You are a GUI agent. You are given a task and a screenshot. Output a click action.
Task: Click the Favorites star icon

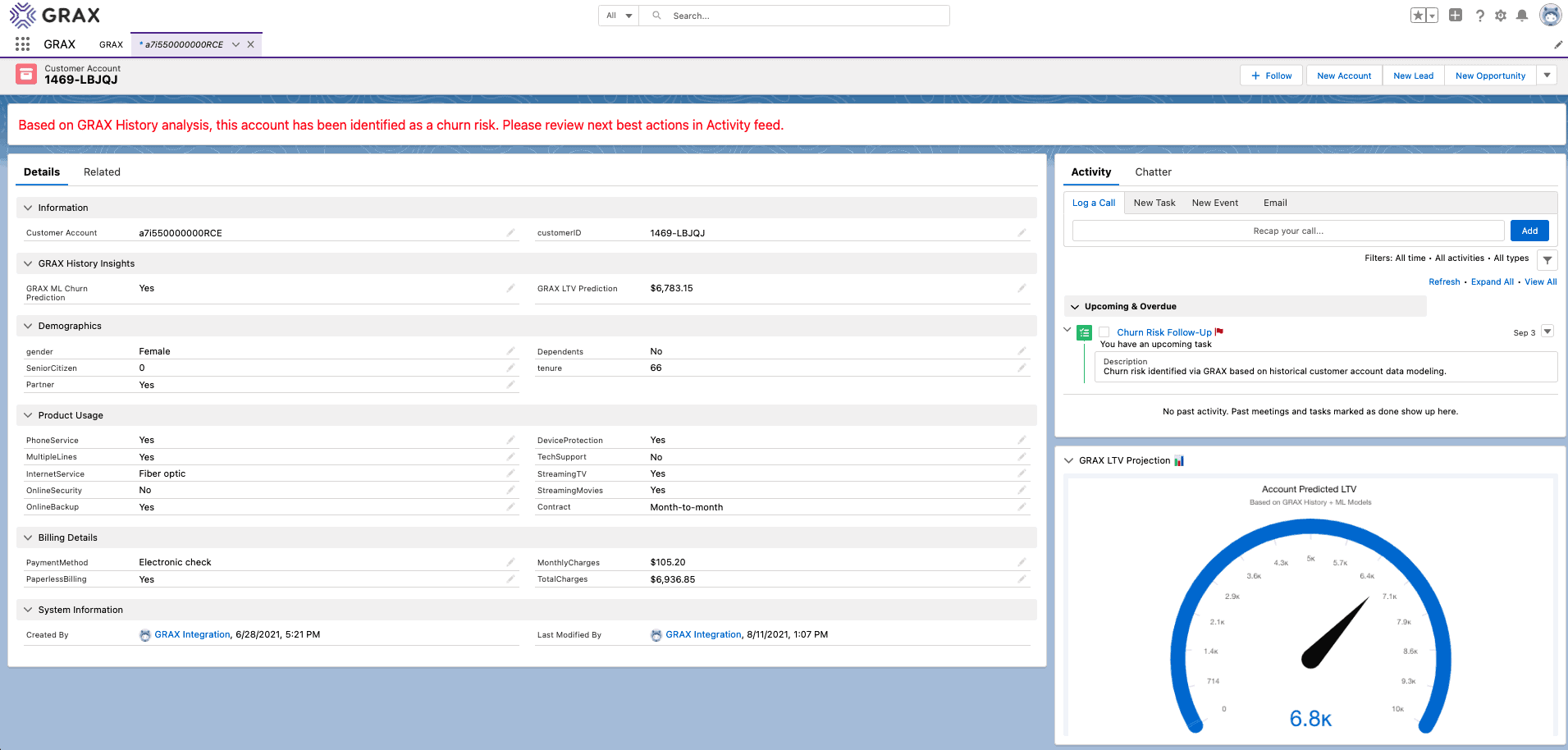point(1418,16)
